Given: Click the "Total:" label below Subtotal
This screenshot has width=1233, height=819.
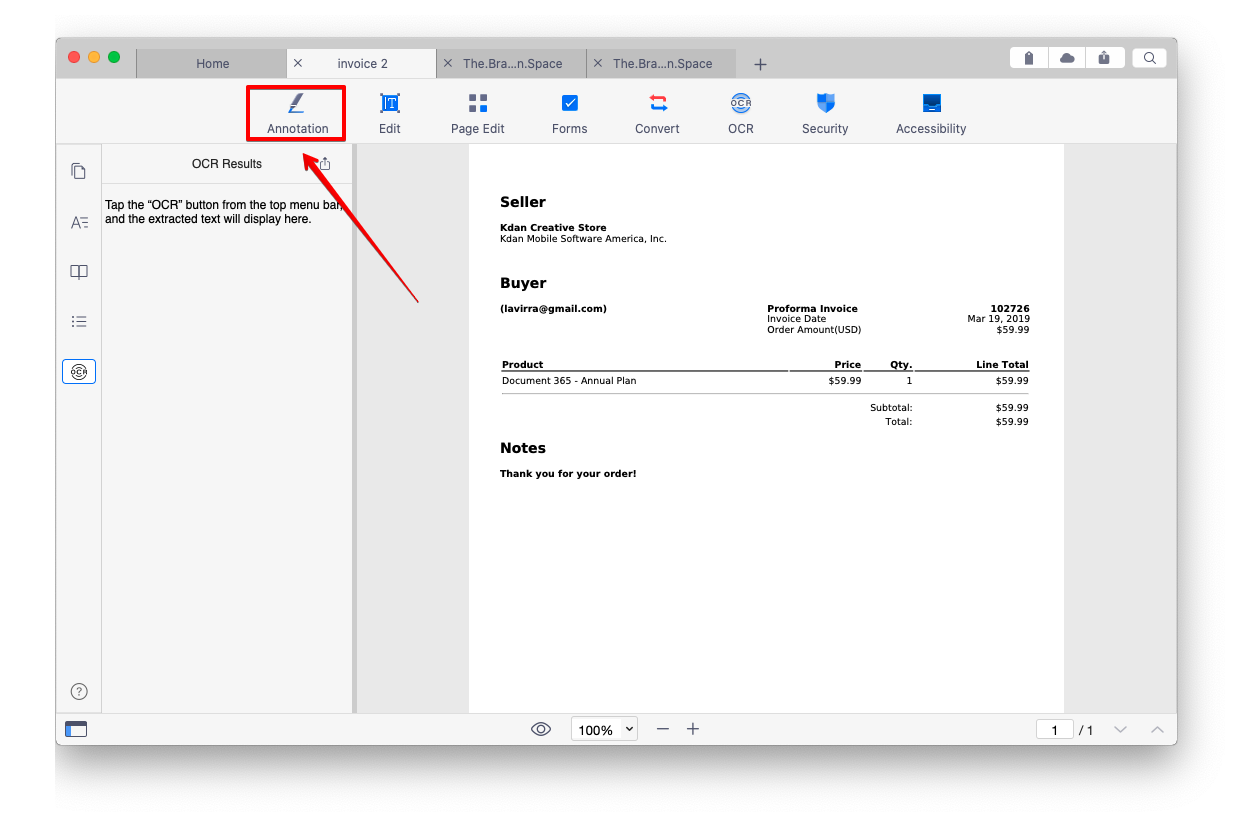Looking at the screenshot, I should pyautogui.click(x=898, y=422).
